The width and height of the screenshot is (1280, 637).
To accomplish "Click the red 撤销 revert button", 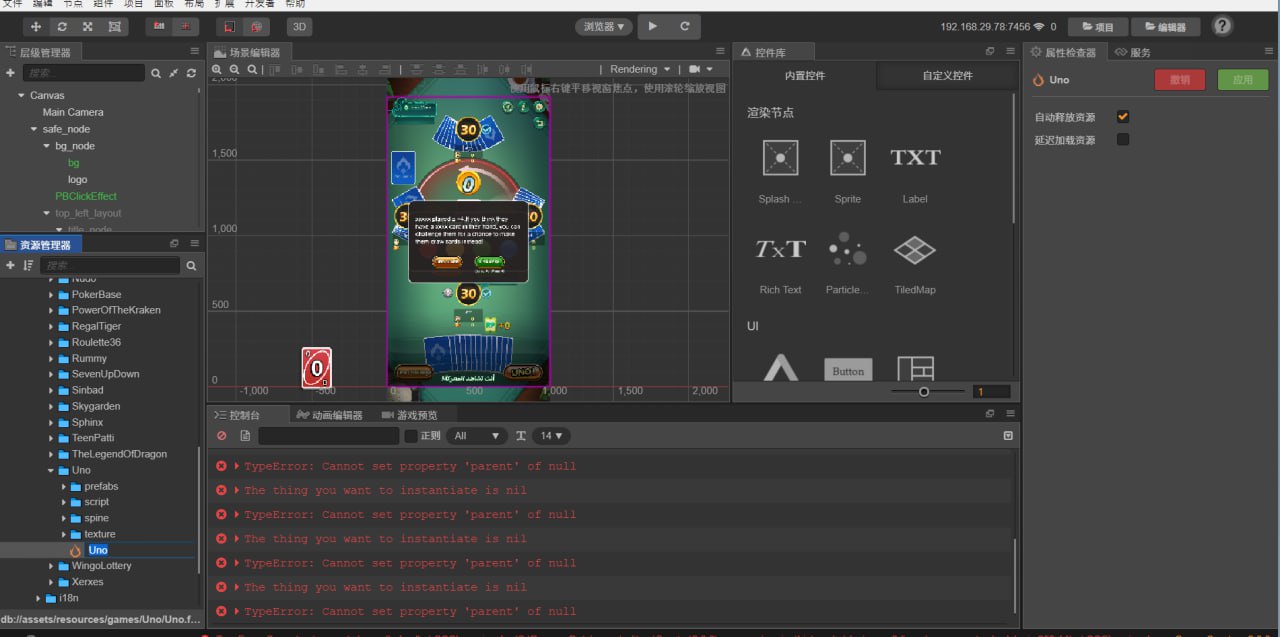I will pos(1179,80).
